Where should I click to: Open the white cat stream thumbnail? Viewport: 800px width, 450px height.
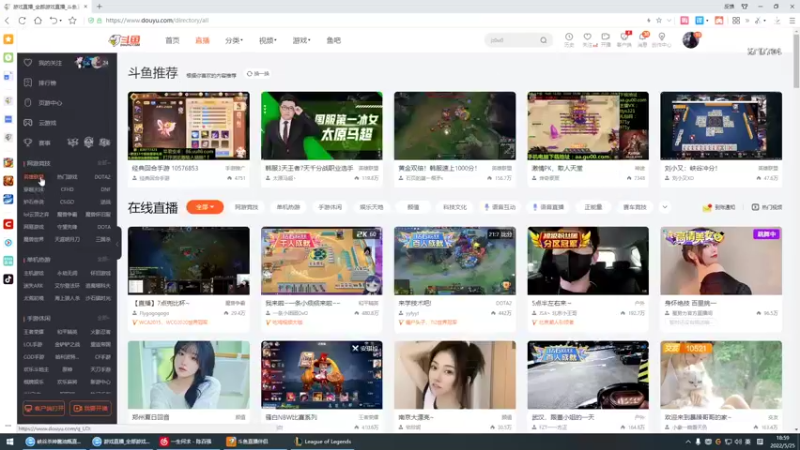point(720,374)
